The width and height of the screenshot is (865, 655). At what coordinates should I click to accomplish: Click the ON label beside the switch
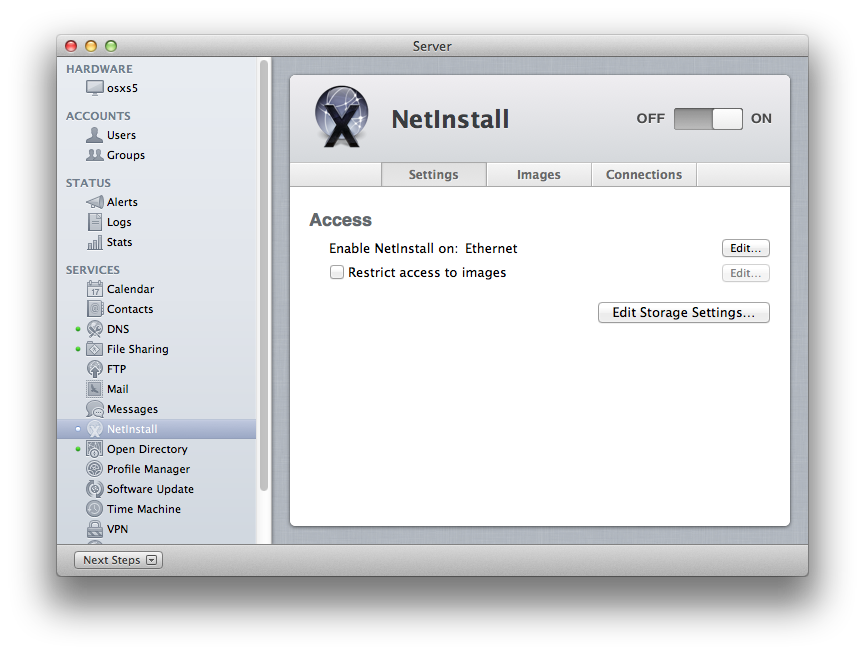pyautogui.click(x=761, y=119)
